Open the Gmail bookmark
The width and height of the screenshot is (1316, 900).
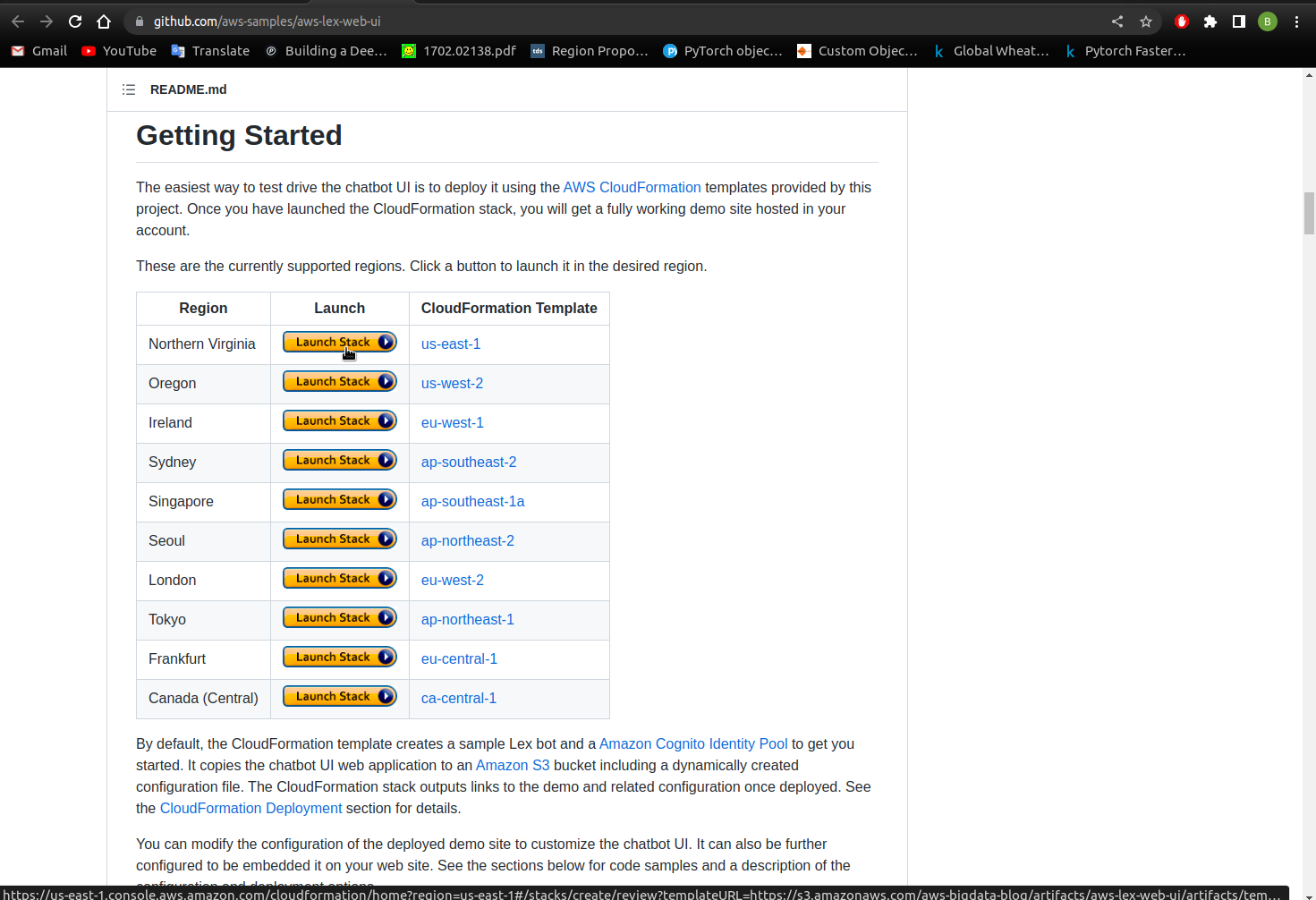click(x=39, y=51)
